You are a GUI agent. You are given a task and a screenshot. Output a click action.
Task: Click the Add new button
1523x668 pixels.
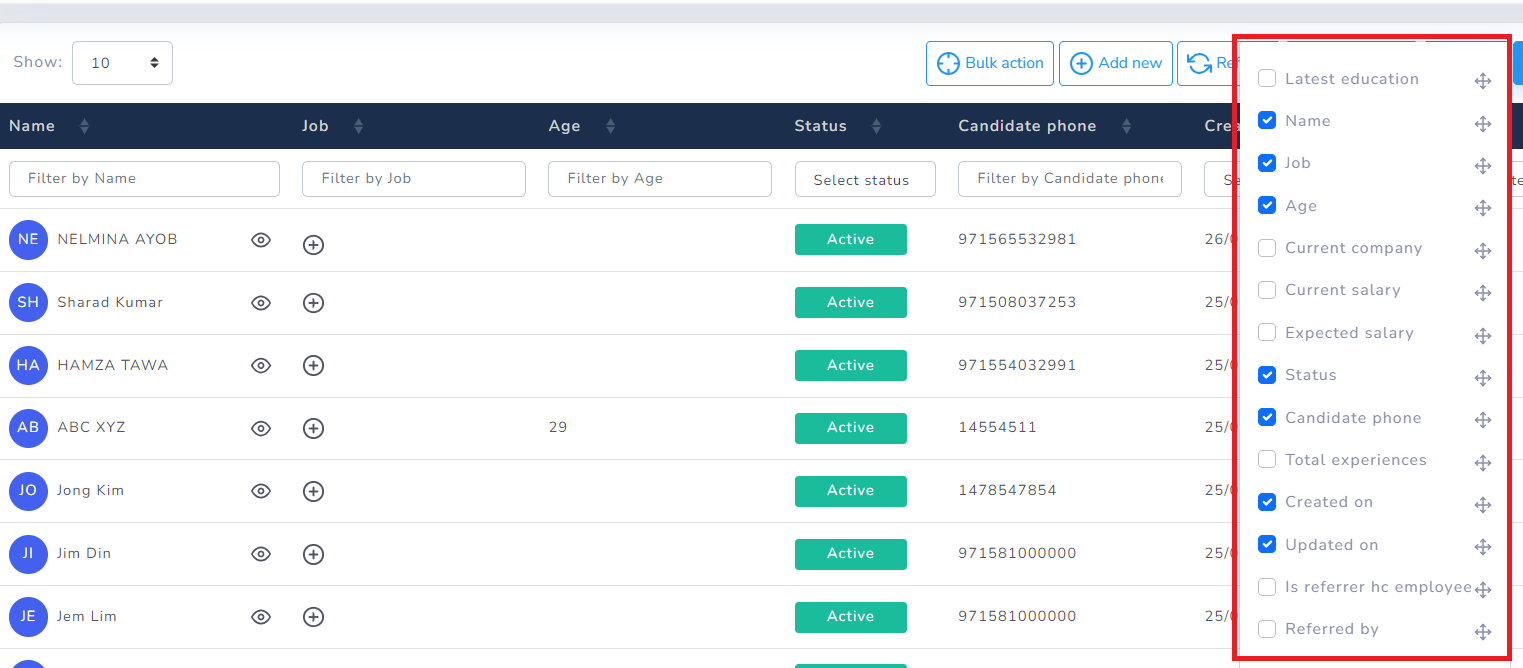(1115, 62)
